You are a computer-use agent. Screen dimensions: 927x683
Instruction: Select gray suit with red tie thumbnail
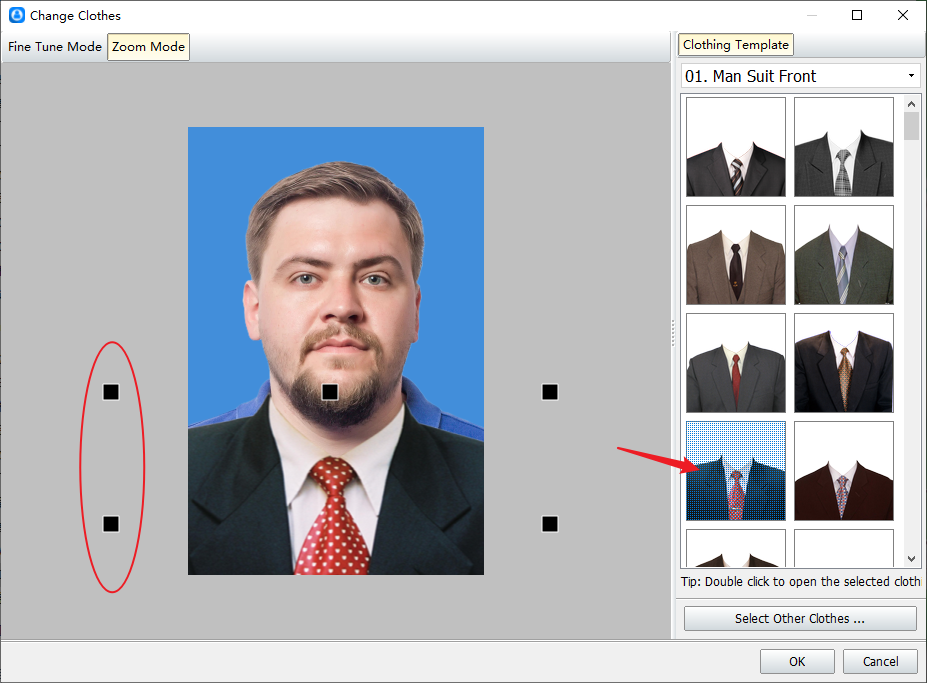735,362
